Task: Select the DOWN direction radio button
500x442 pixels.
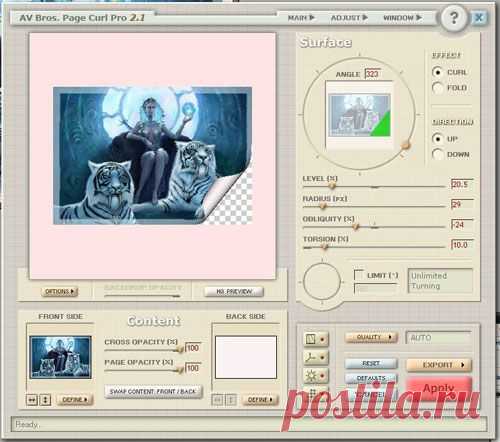Action: click(437, 154)
